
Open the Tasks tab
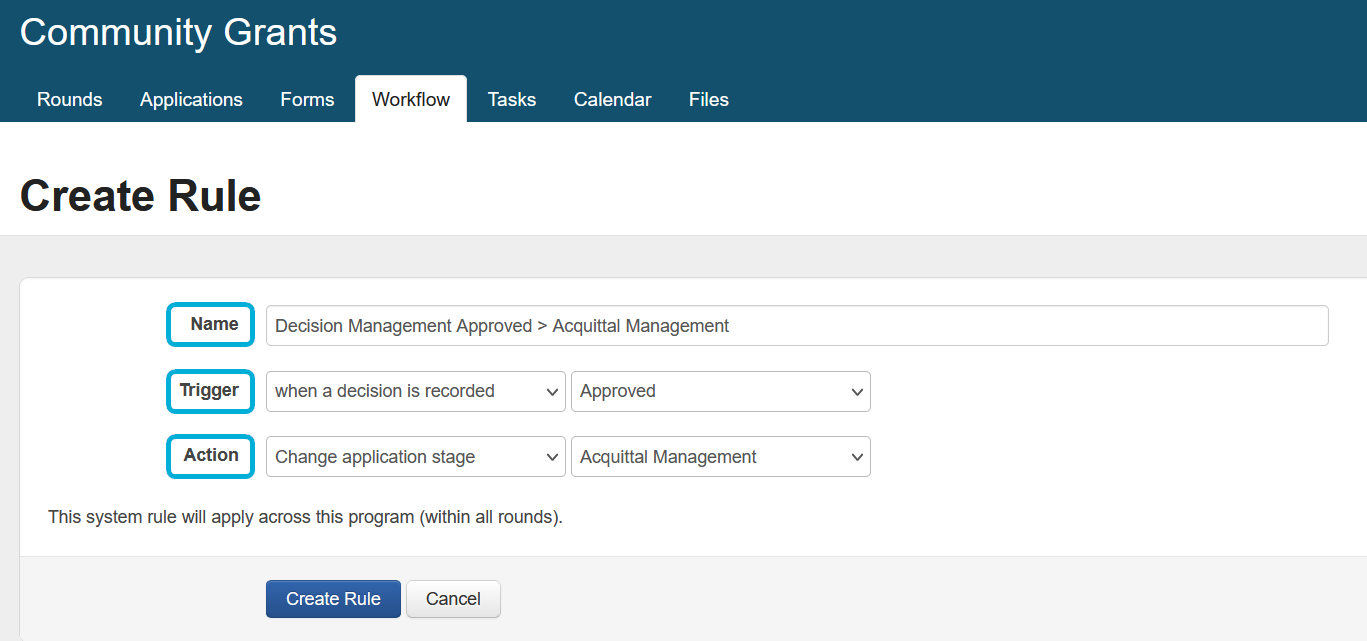pos(512,100)
